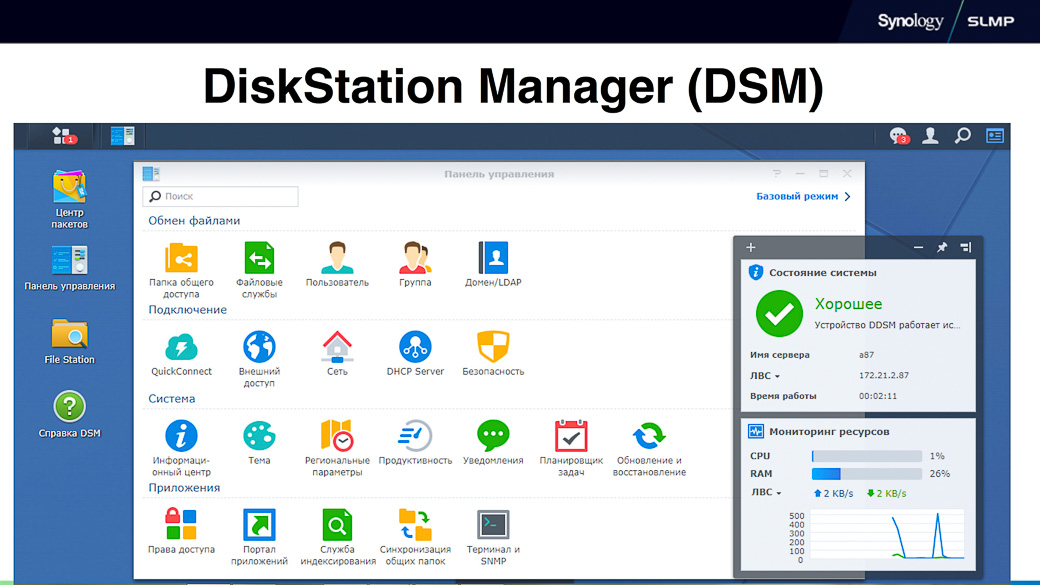Click the green Хорошее status checkmark
1040x585 pixels.
[779, 314]
